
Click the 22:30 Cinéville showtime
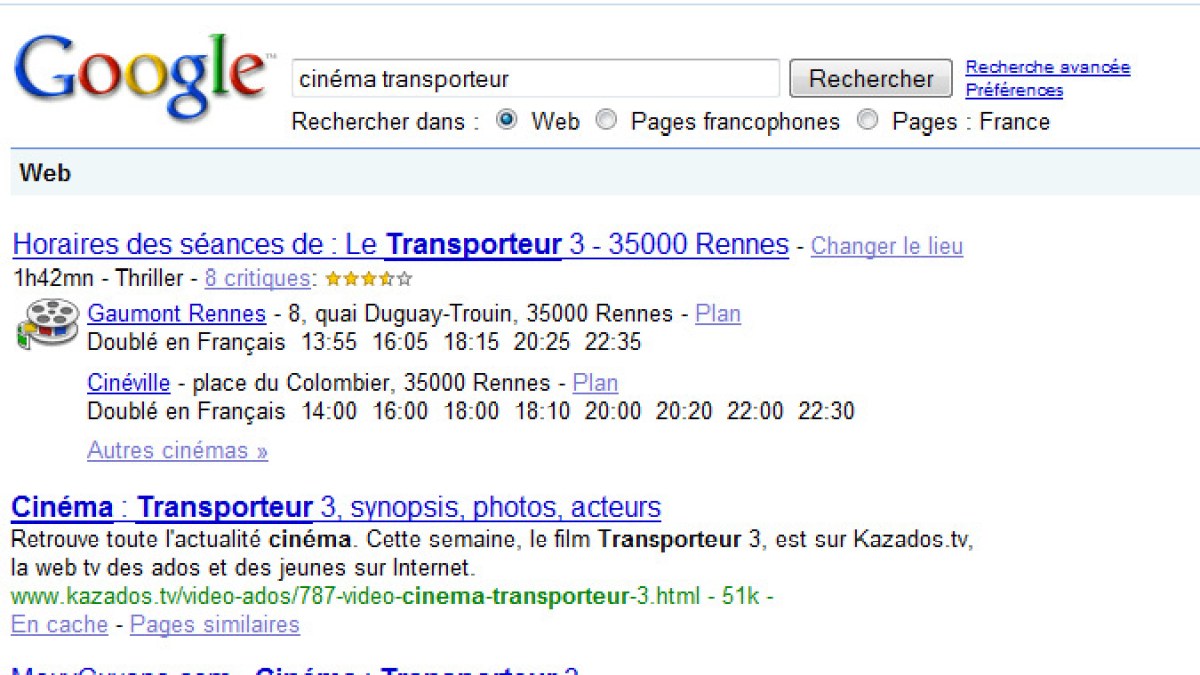click(827, 411)
